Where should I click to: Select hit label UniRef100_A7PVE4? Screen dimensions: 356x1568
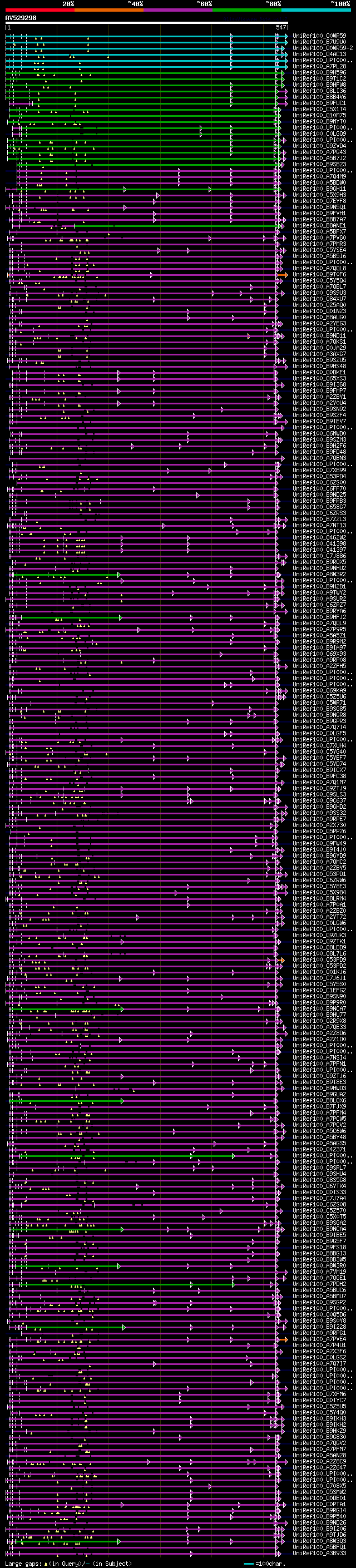(x=319, y=1338)
